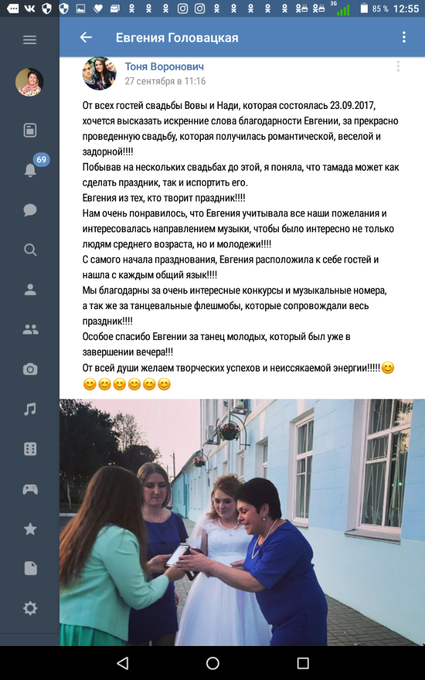Image resolution: width=425 pixels, height=680 pixels.
Task: Open the wedding photo attachment
Action: point(242,522)
